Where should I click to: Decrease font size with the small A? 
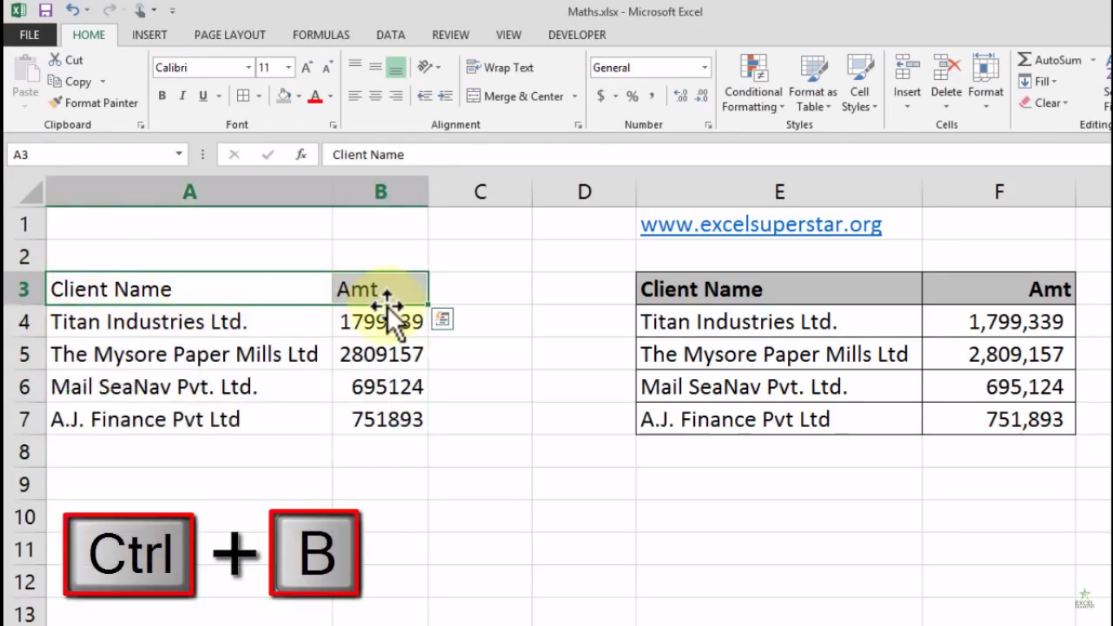click(327, 67)
